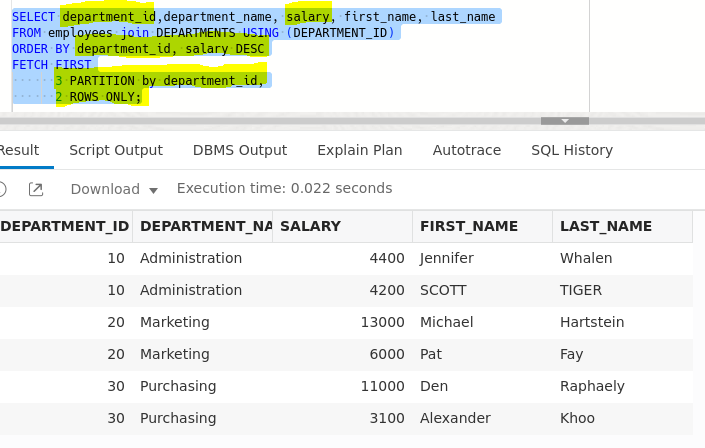This screenshot has height=448, width=705.
Task: Click the SALARY column header
Action: click(x=310, y=226)
